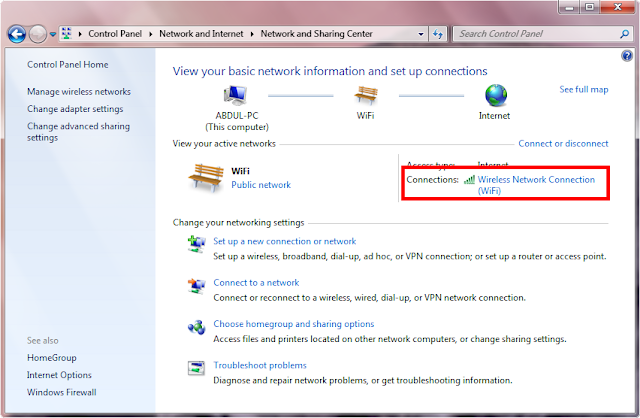Click the Connect to a network icon
The height and width of the screenshot is (418, 640).
tap(197, 285)
